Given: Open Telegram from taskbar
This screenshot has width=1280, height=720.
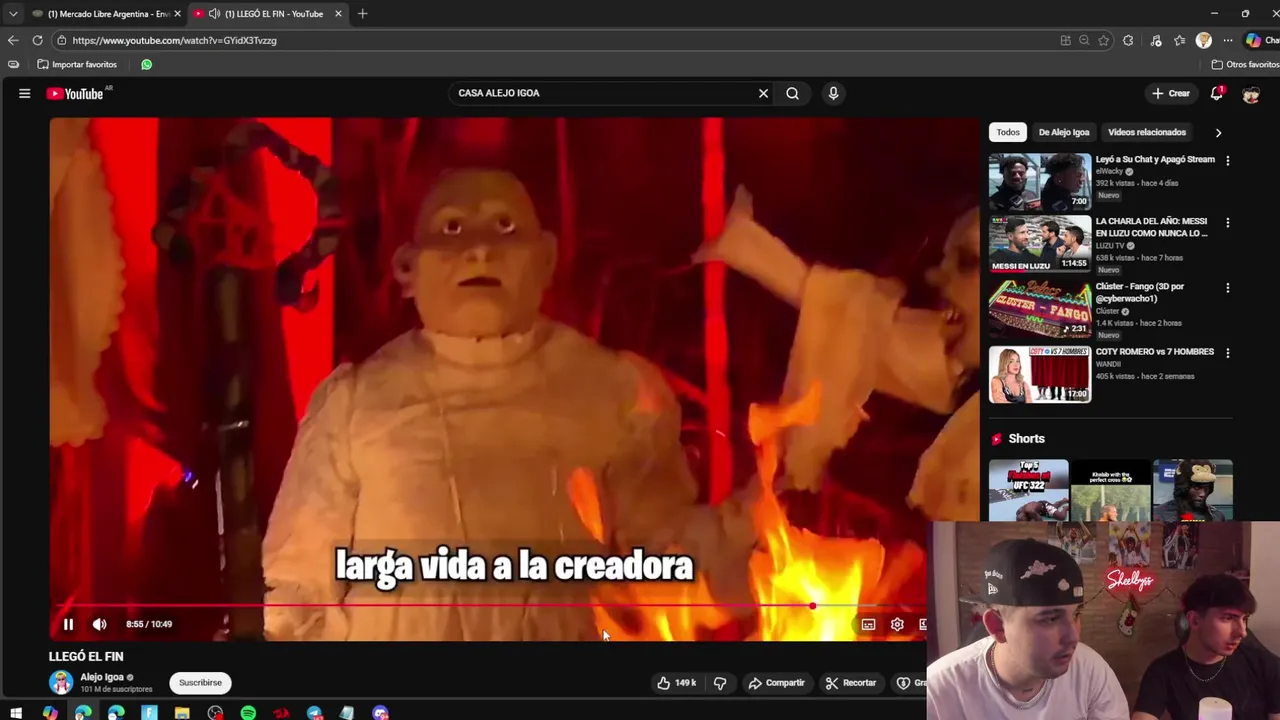Looking at the screenshot, I should (314, 713).
